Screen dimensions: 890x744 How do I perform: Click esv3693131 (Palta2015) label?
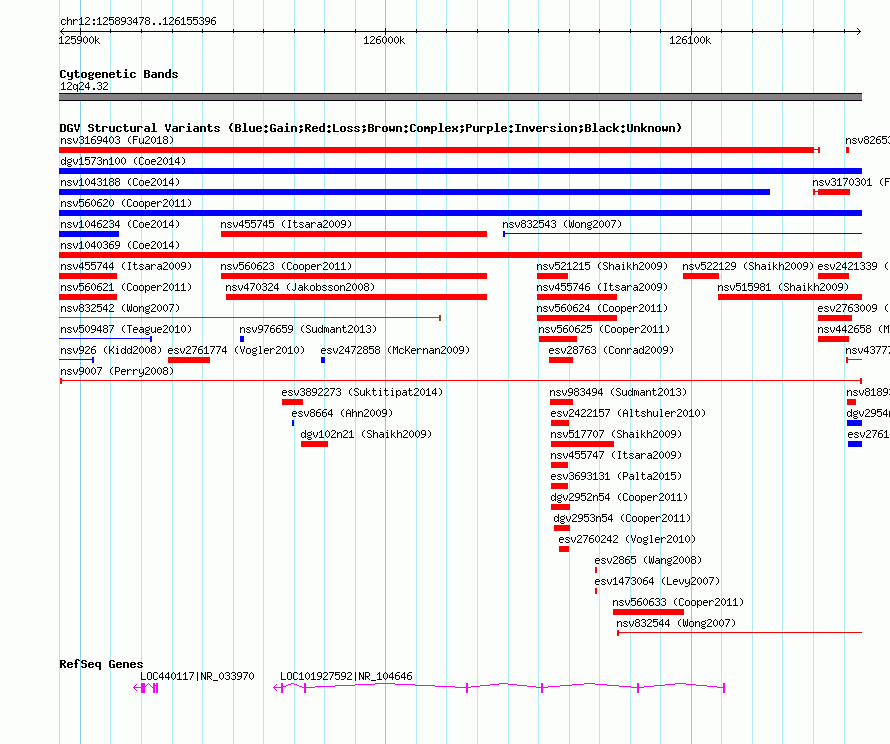point(616,476)
